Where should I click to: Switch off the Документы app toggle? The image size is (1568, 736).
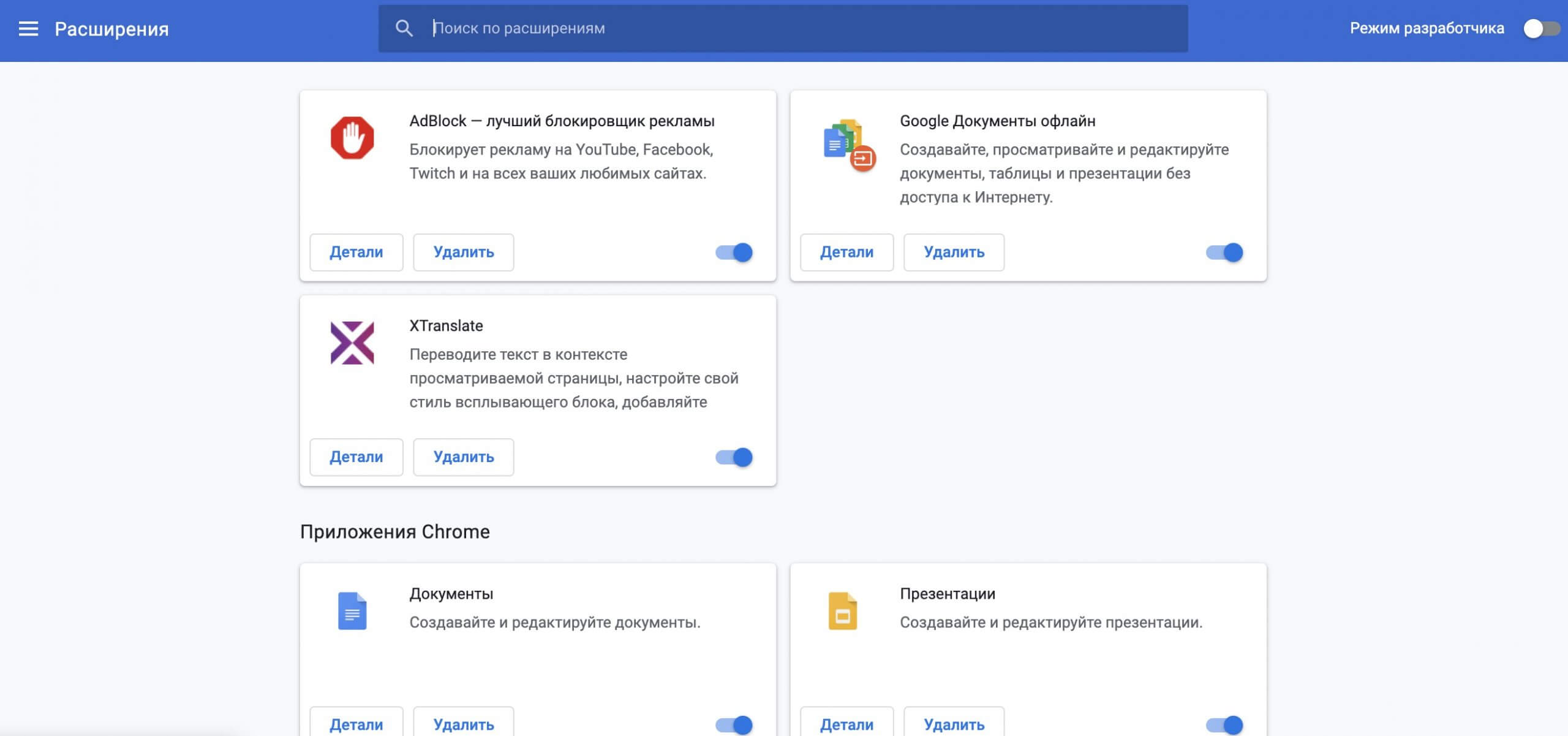pos(734,725)
